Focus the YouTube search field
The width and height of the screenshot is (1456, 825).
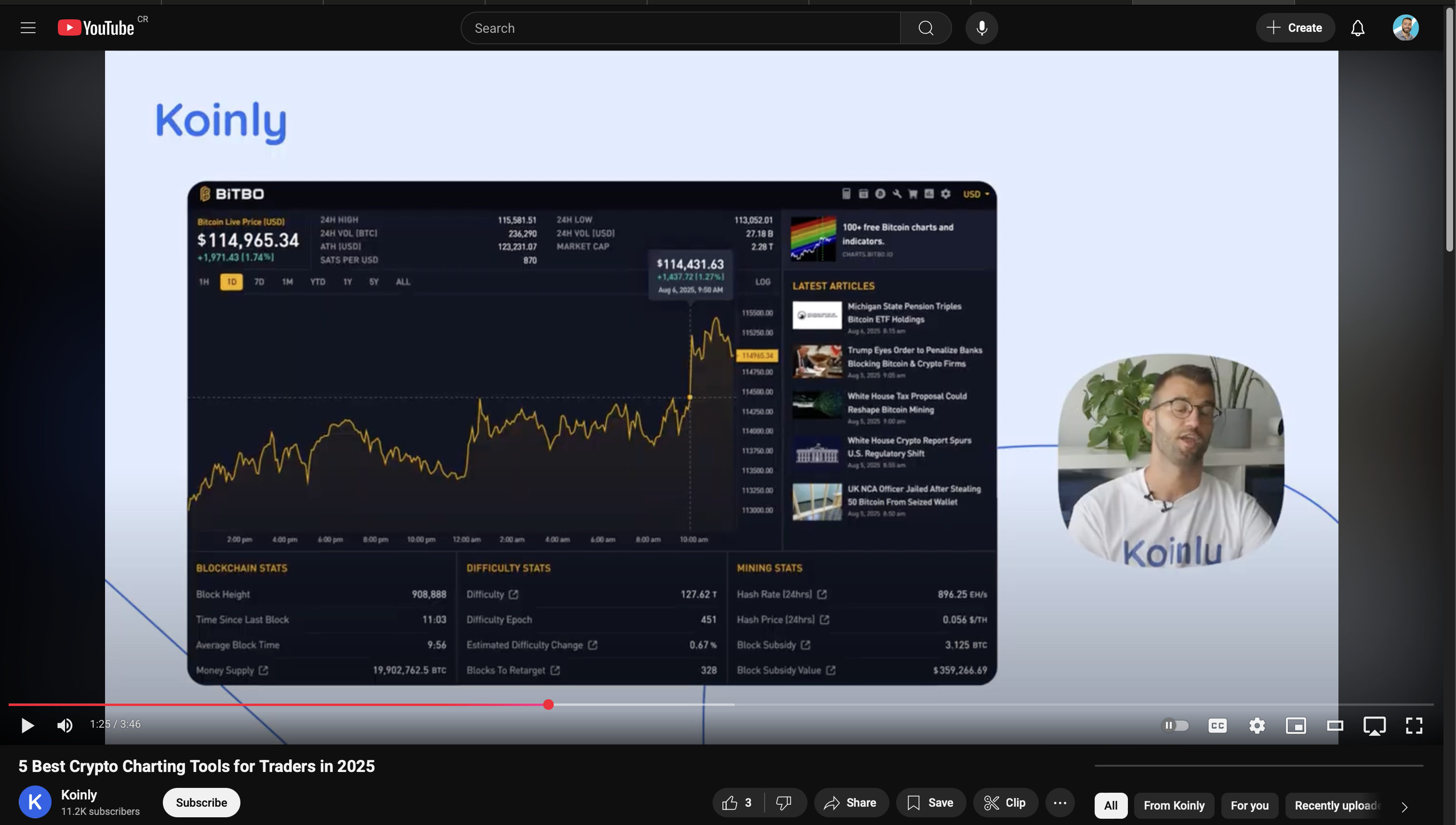pyautogui.click(x=680, y=28)
